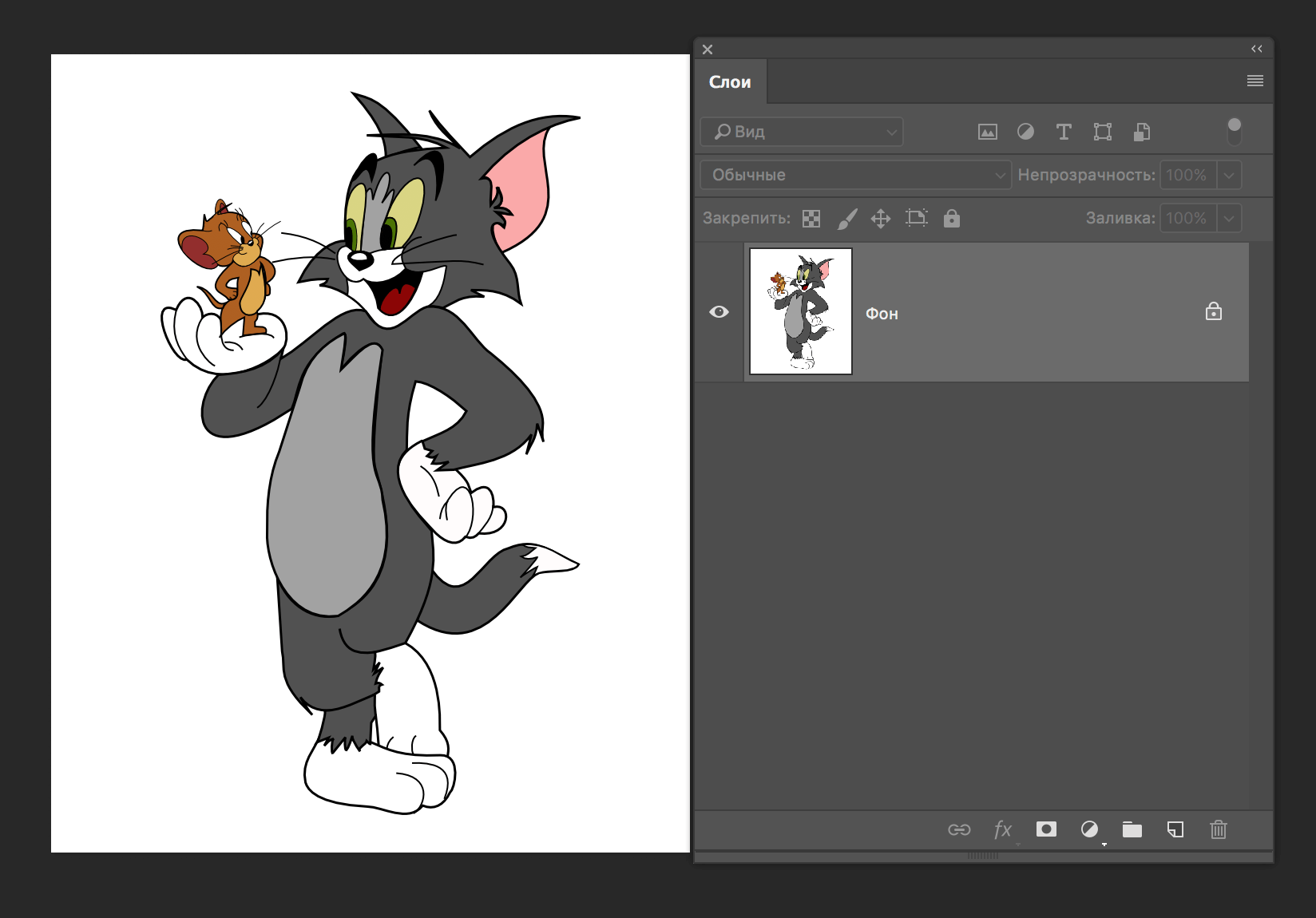Click the adjustment layer filter icon

pyautogui.click(x=1025, y=133)
